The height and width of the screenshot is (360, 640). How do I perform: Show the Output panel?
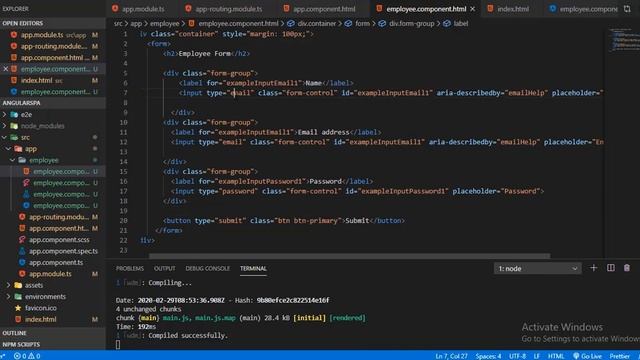point(164,269)
